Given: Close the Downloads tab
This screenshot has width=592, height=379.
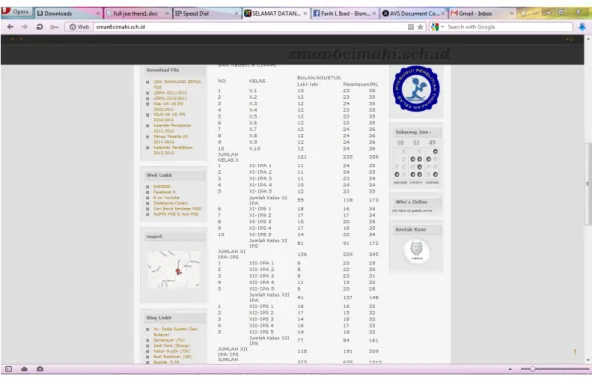Looking at the screenshot, I should pyautogui.click(x=98, y=14).
